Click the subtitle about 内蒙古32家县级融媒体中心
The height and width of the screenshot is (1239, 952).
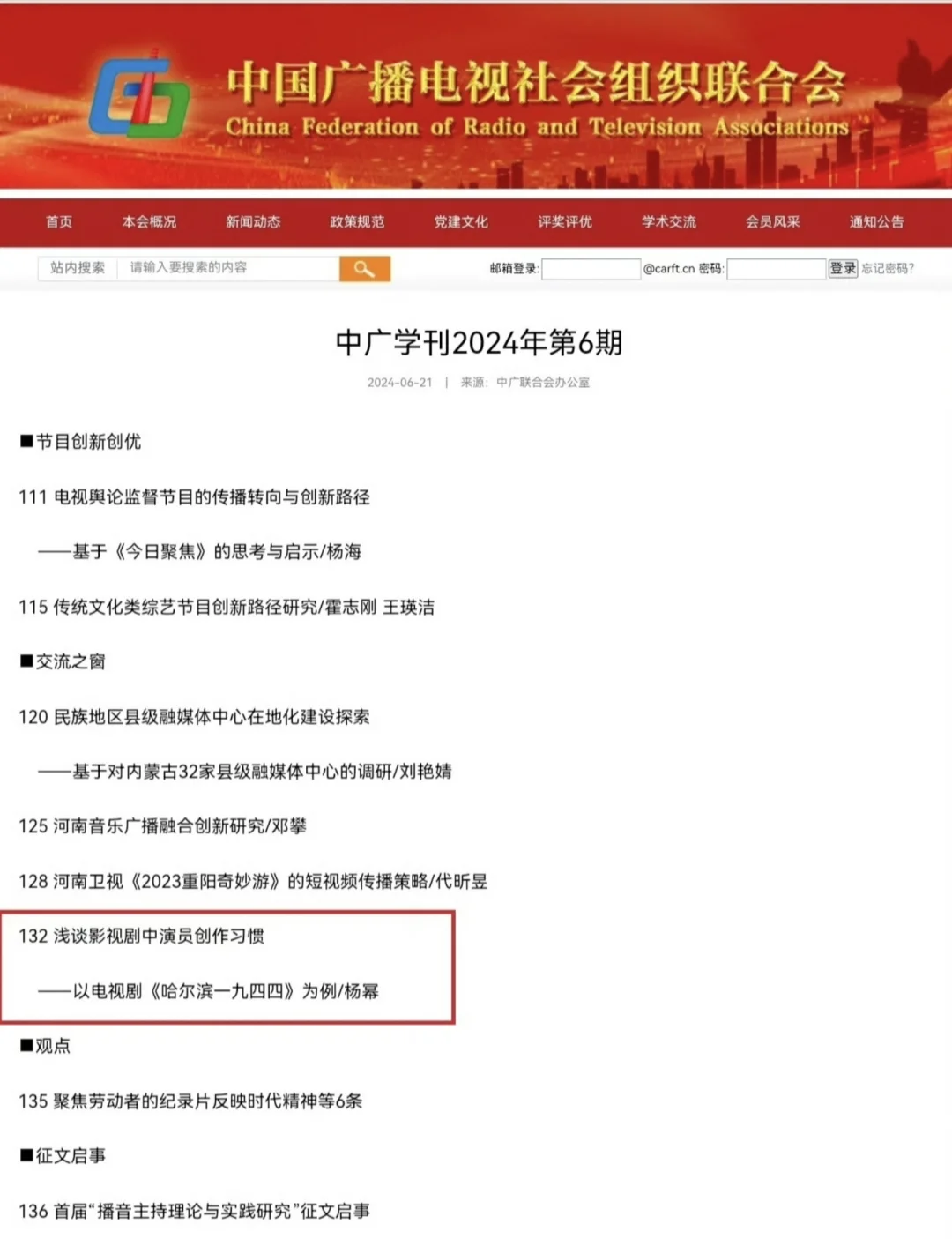click(244, 772)
